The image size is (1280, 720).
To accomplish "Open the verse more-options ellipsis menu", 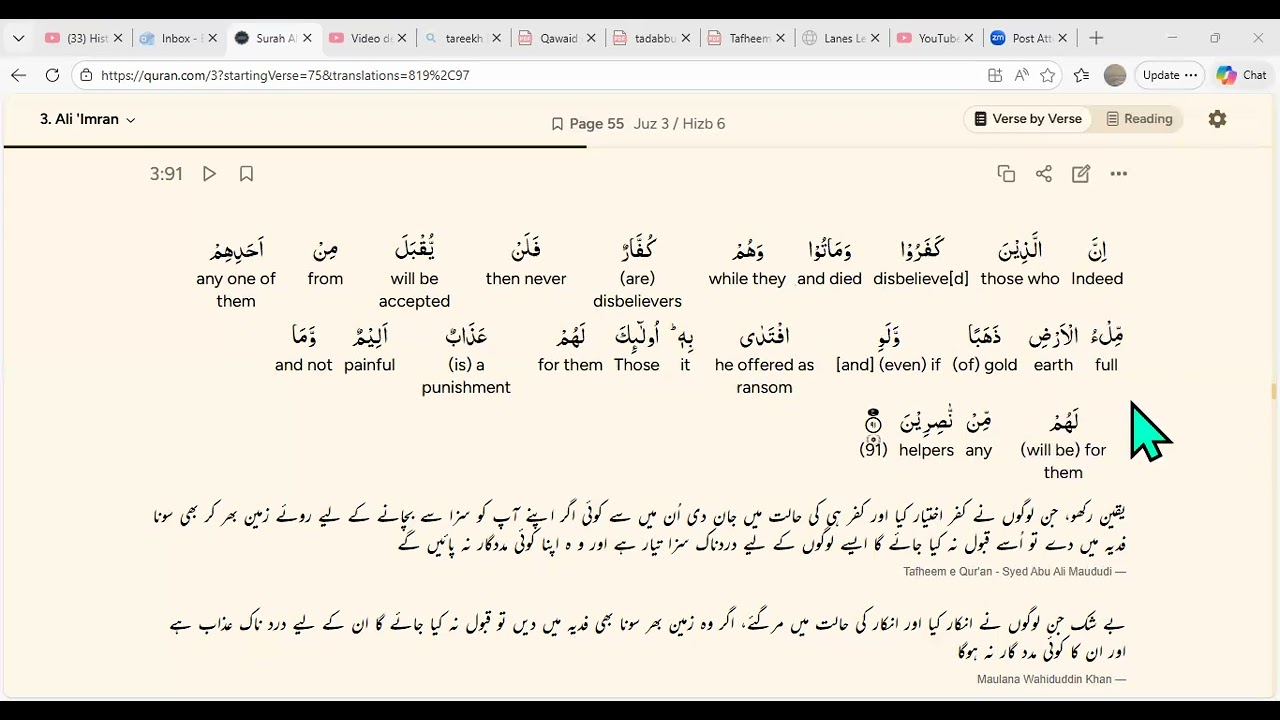I will [1119, 174].
